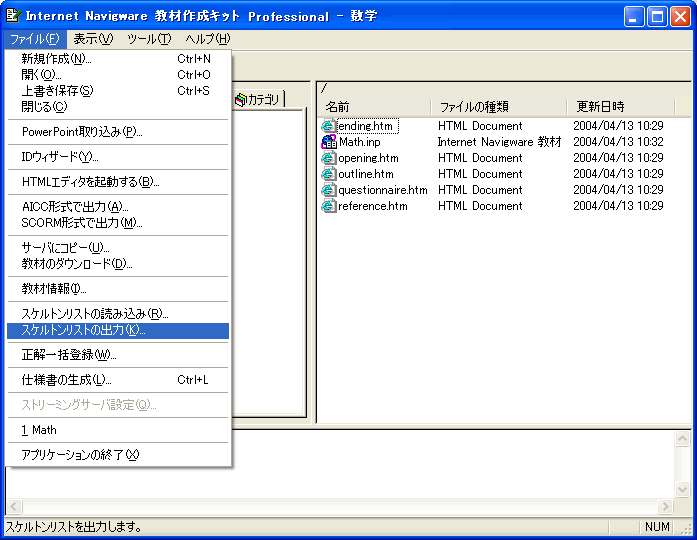Maximize the application window
697x540 pixels.
[x=657, y=17]
